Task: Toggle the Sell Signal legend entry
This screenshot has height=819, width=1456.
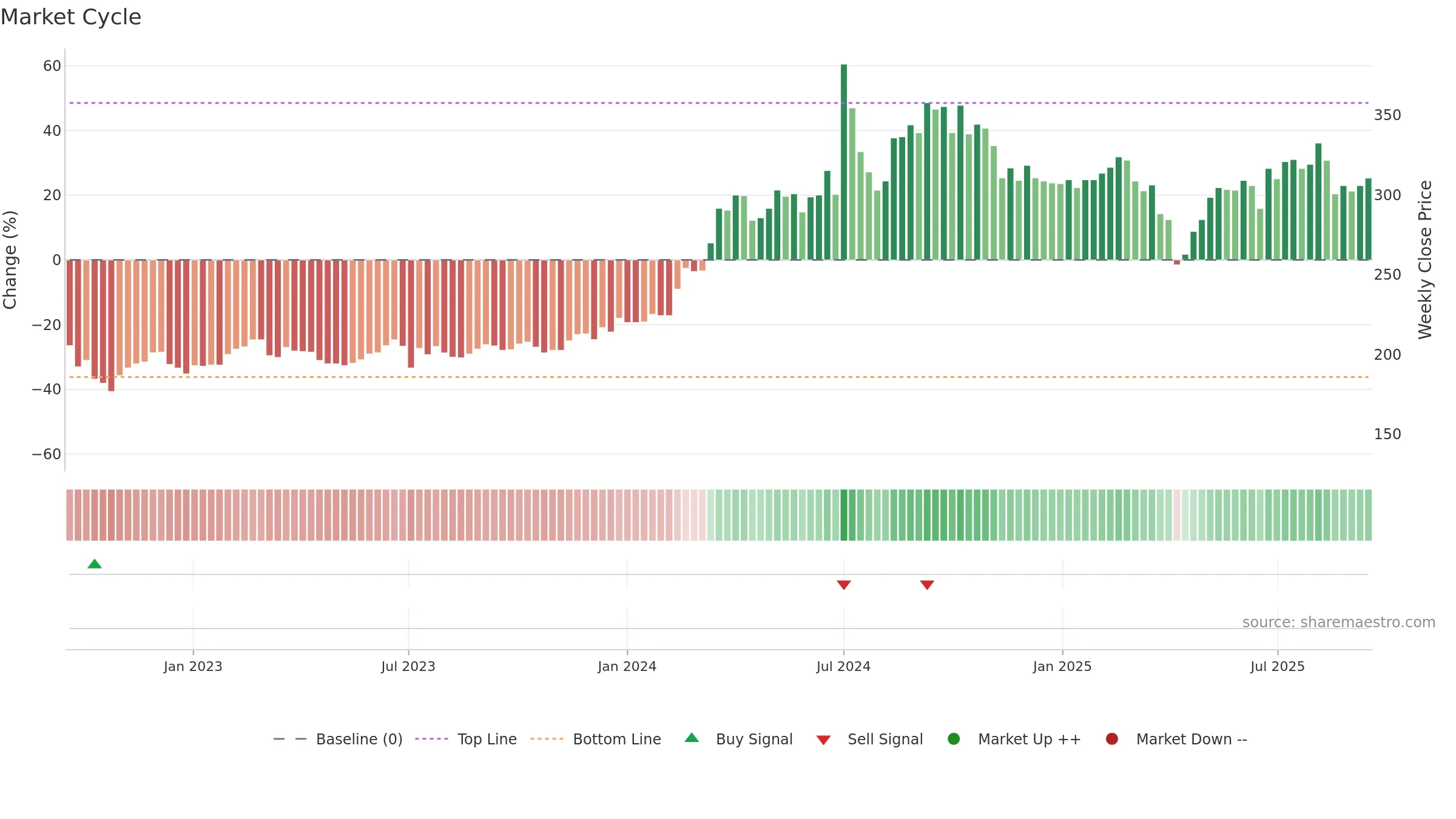Action: click(x=869, y=739)
